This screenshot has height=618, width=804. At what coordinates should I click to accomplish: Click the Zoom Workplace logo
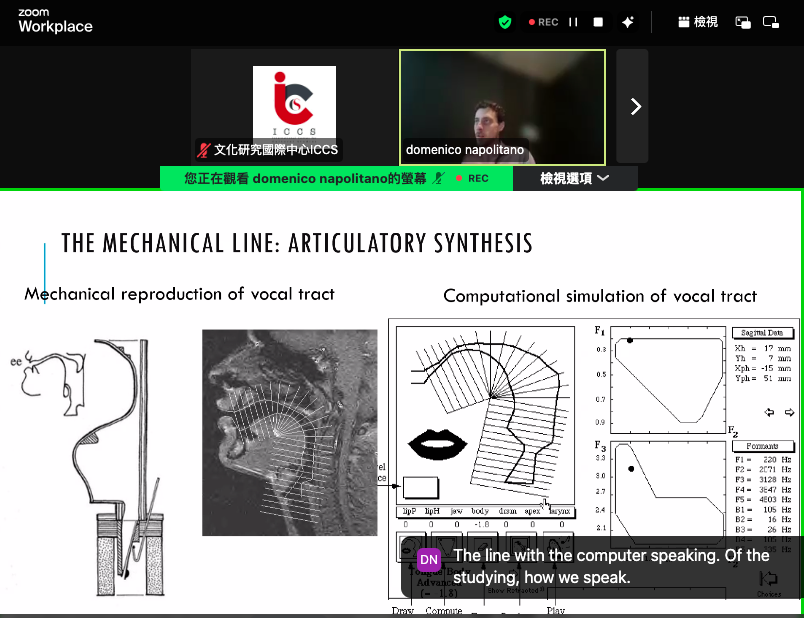click(x=55, y=21)
